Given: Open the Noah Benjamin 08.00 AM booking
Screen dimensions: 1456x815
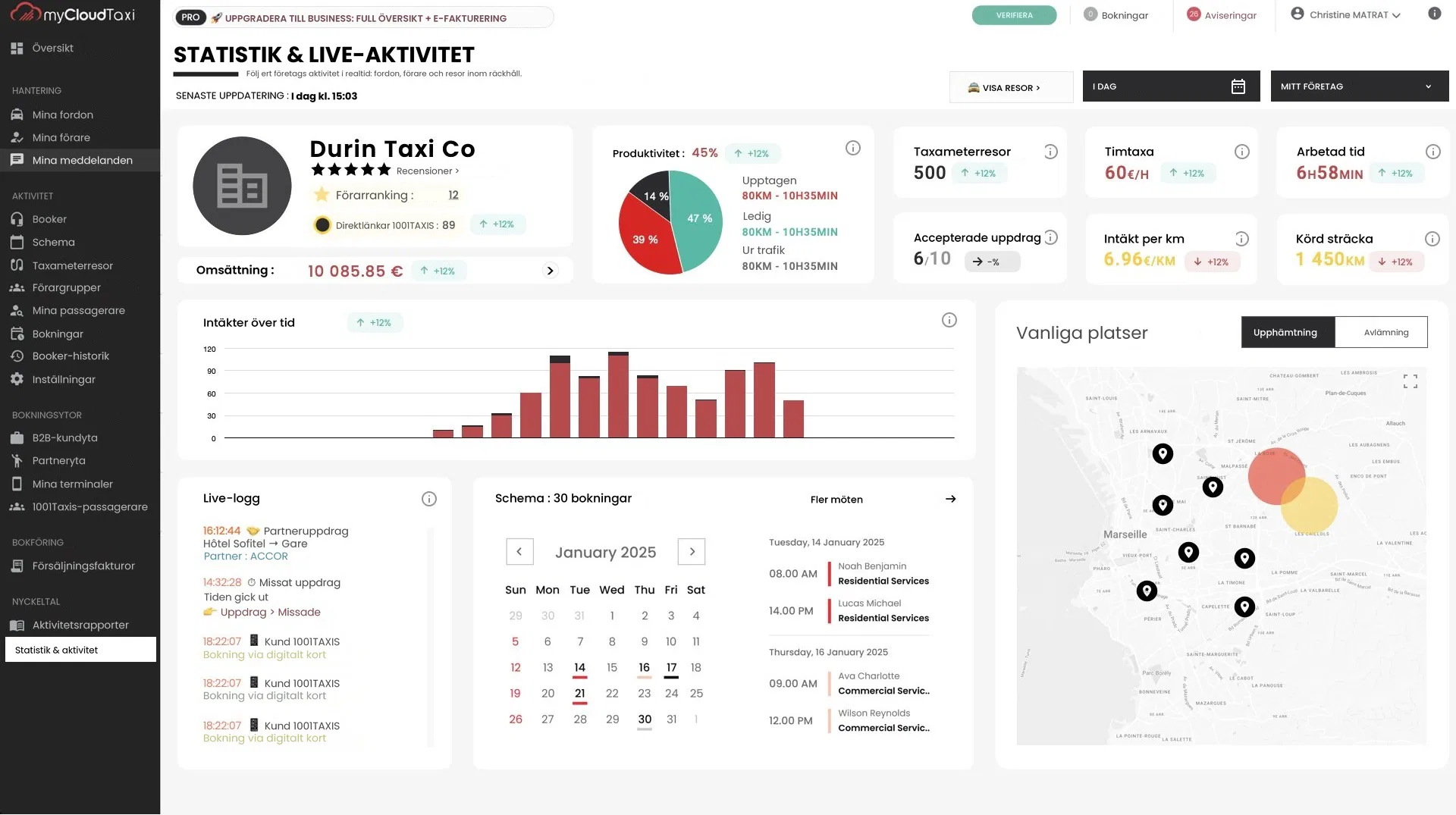Looking at the screenshot, I should [849, 574].
